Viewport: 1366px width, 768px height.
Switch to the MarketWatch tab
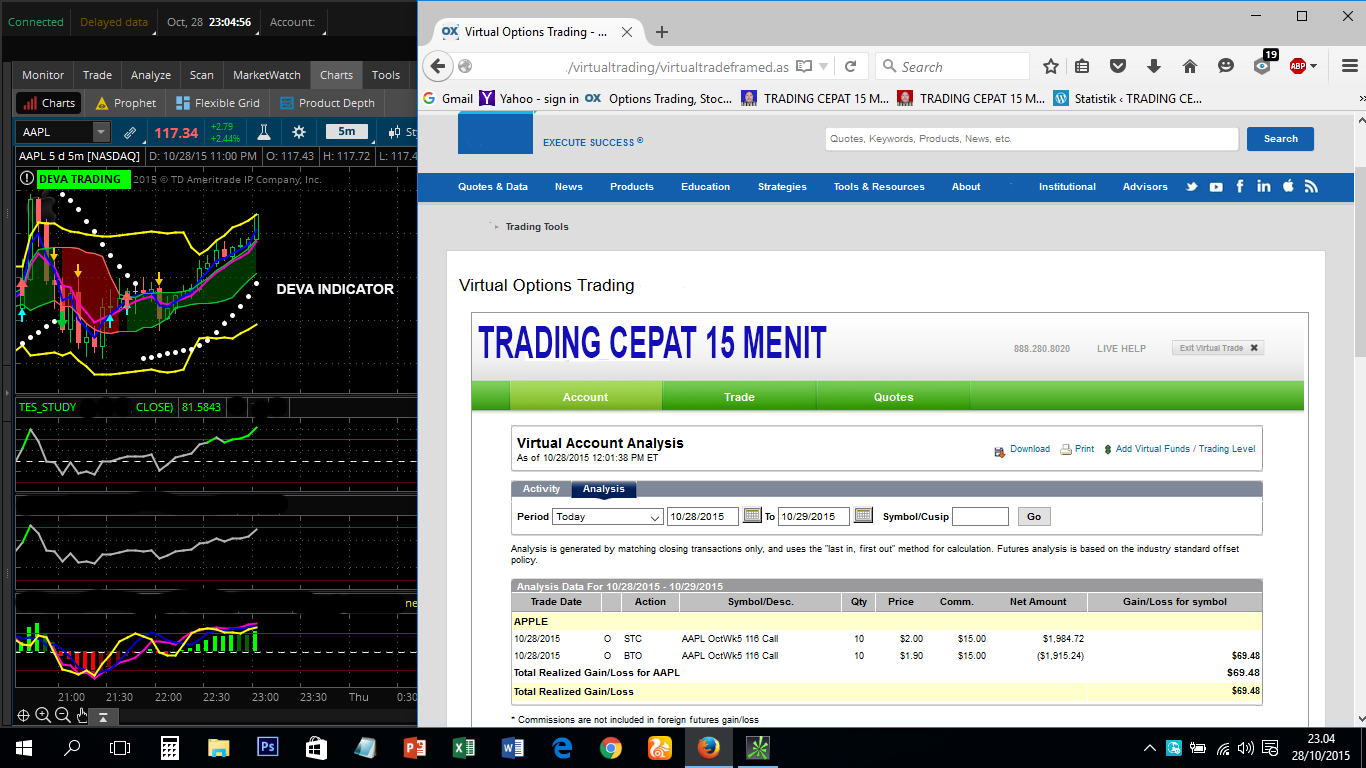[267, 75]
